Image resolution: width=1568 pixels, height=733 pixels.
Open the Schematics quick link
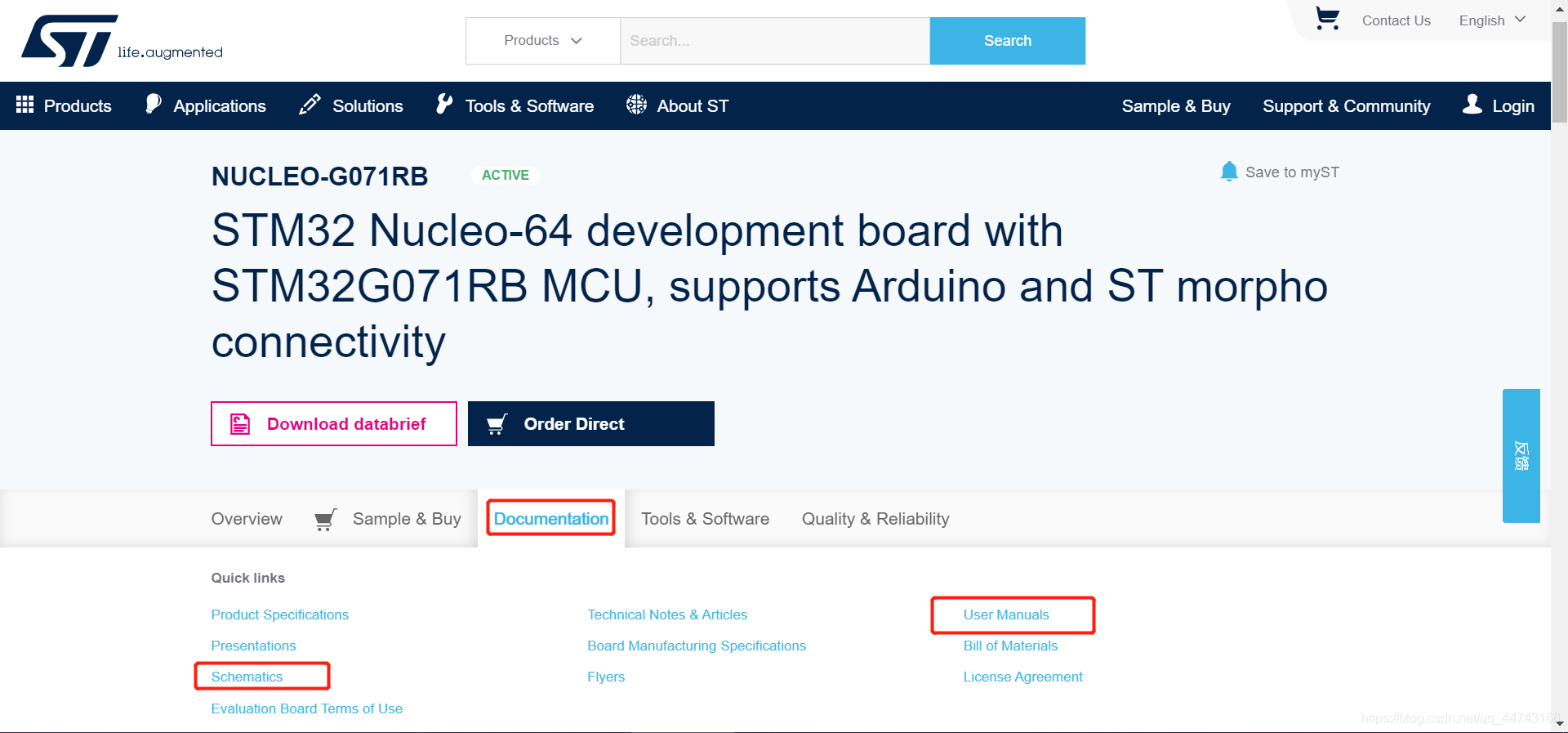[x=247, y=677]
